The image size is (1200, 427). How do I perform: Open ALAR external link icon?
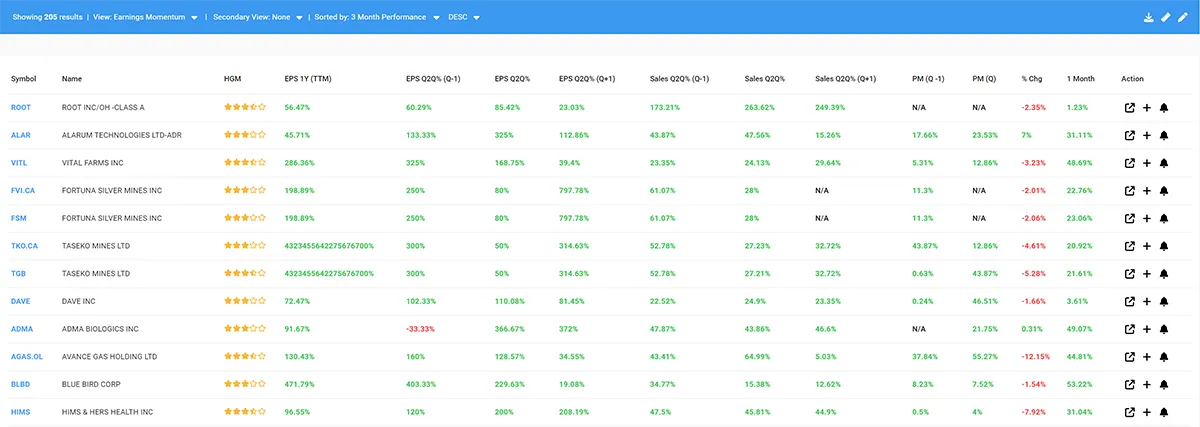(1130, 134)
